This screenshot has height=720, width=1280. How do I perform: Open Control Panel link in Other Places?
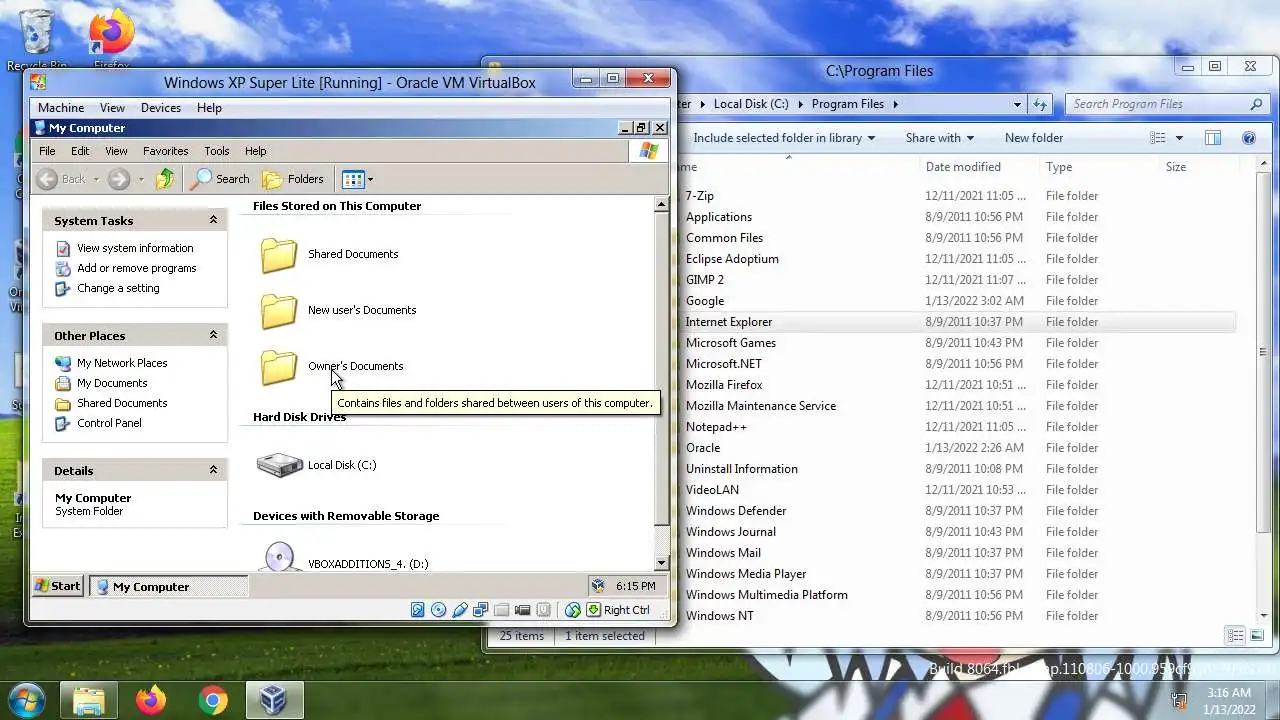coord(109,423)
